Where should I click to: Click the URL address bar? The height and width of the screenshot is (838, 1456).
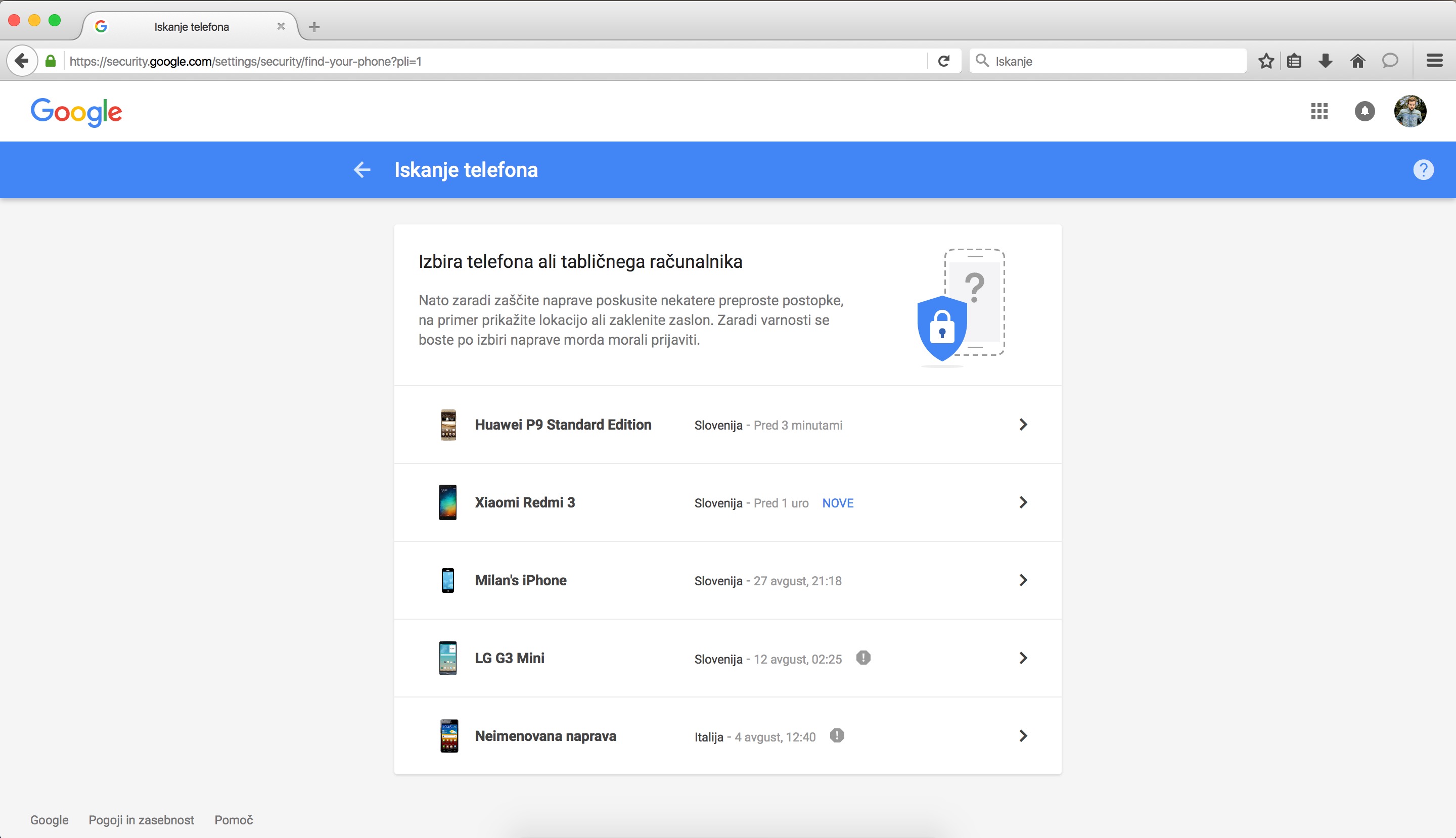point(495,61)
